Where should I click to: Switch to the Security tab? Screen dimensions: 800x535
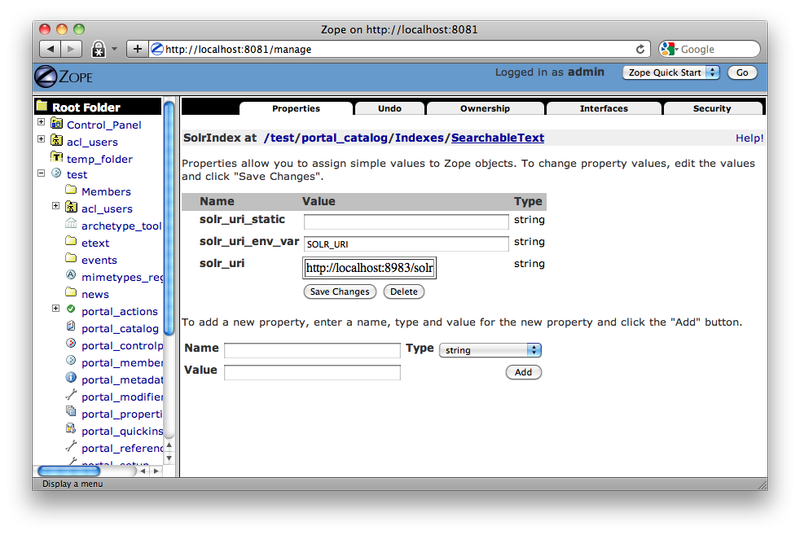[712, 108]
